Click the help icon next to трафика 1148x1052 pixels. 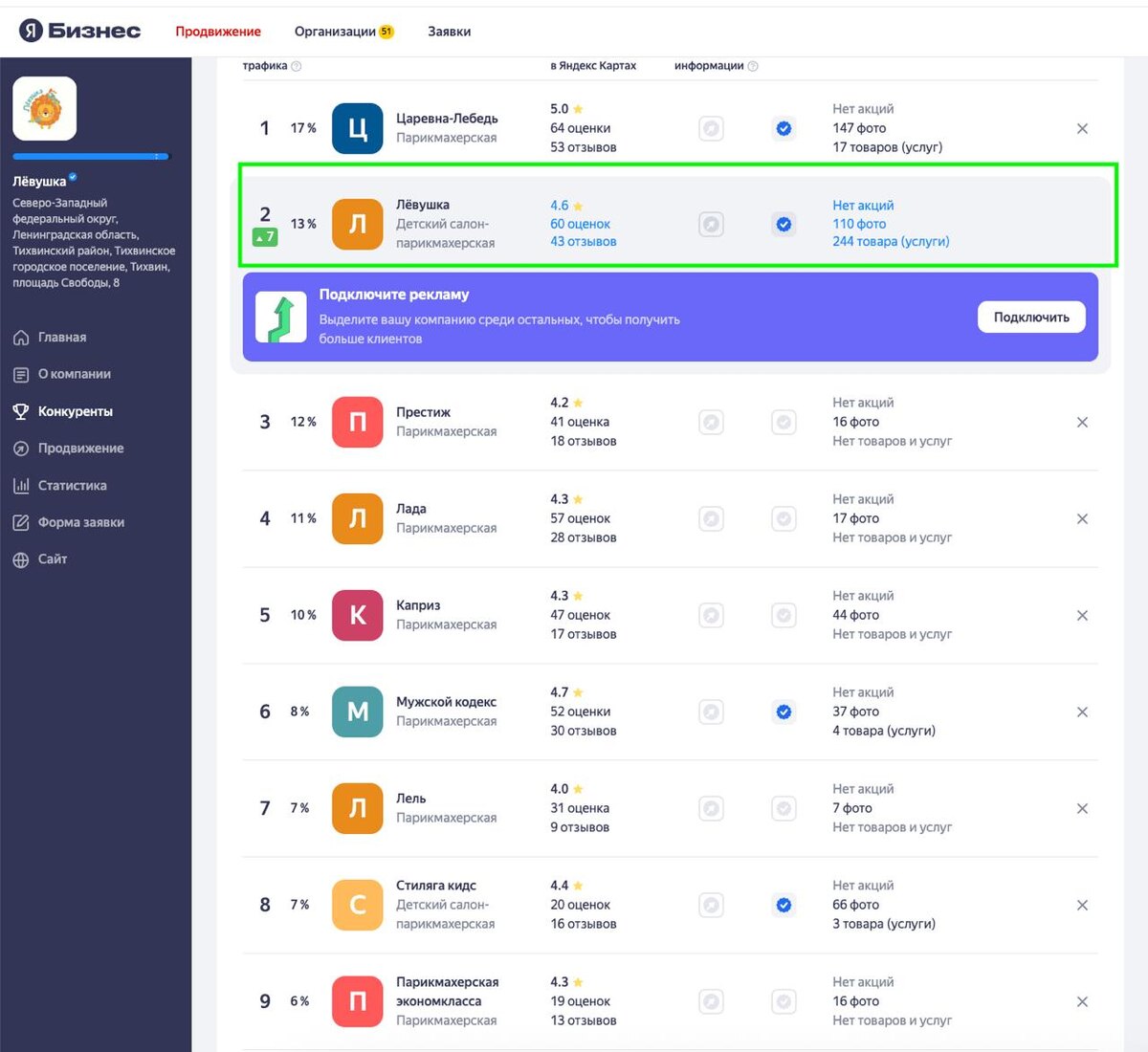(x=297, y=66)
